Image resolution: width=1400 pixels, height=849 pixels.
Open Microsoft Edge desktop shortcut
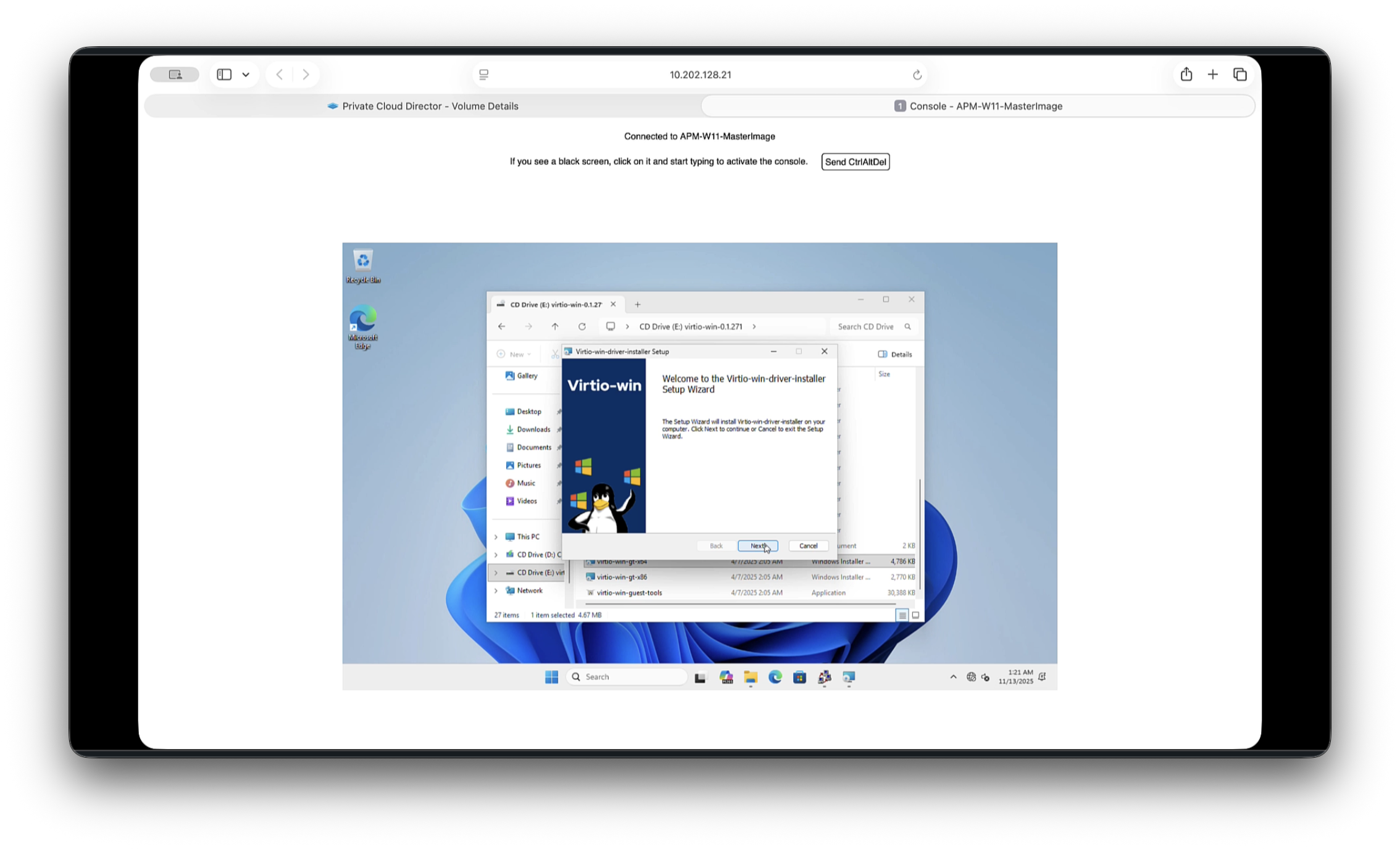[x=363, y=327]
